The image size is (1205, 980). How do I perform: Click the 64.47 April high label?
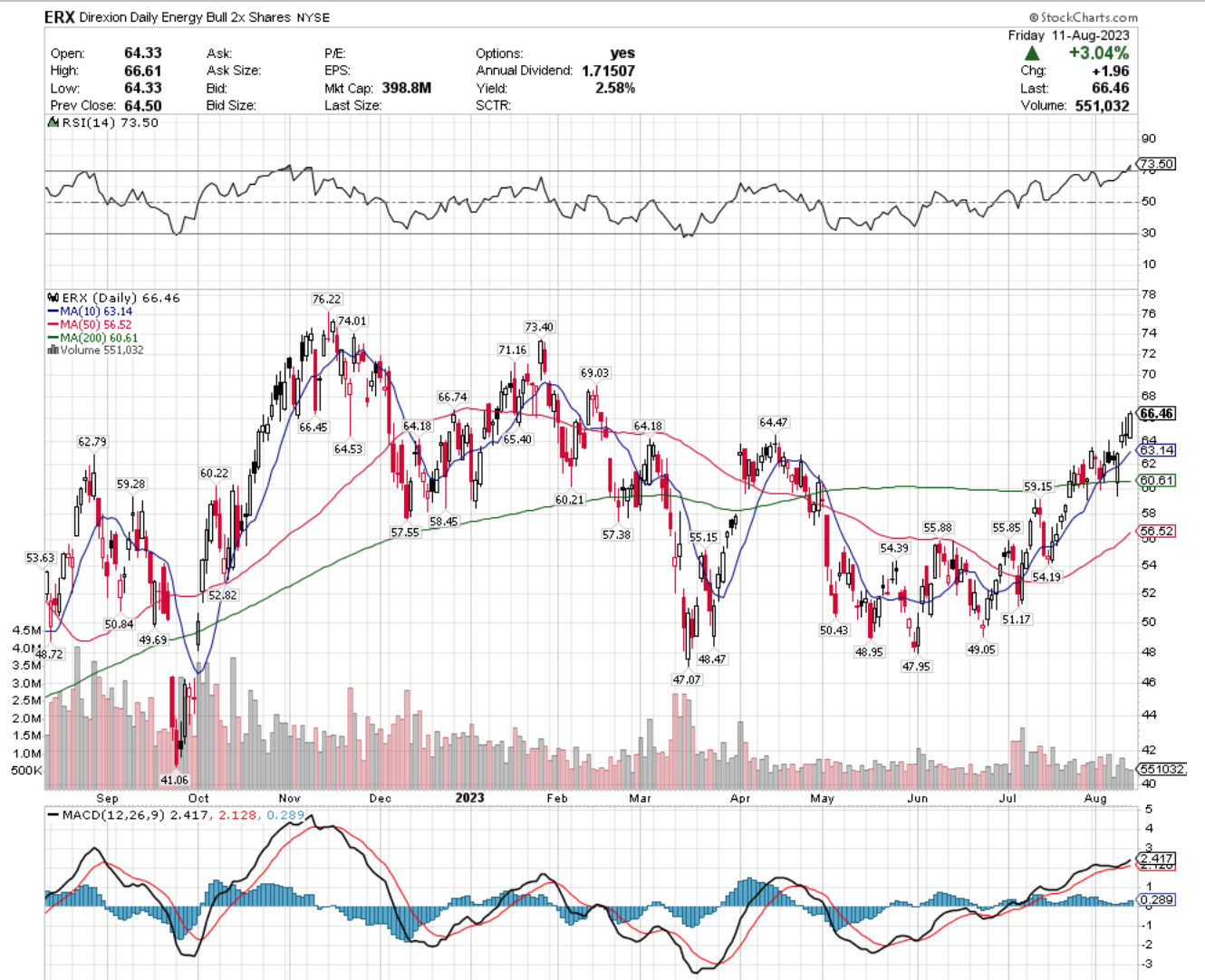coord(774,422)
